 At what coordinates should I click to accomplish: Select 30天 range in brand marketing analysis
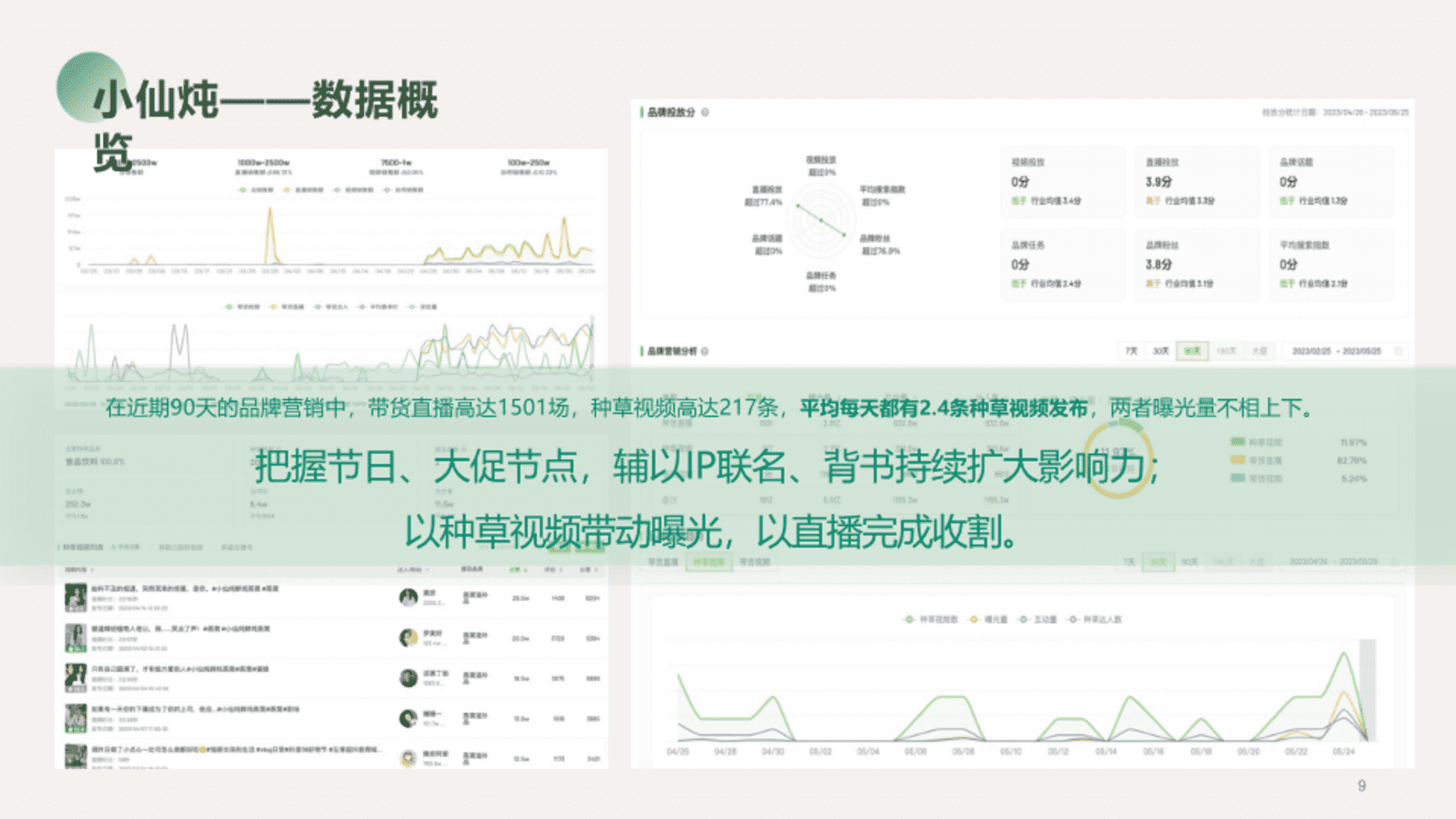(1160, 351)
